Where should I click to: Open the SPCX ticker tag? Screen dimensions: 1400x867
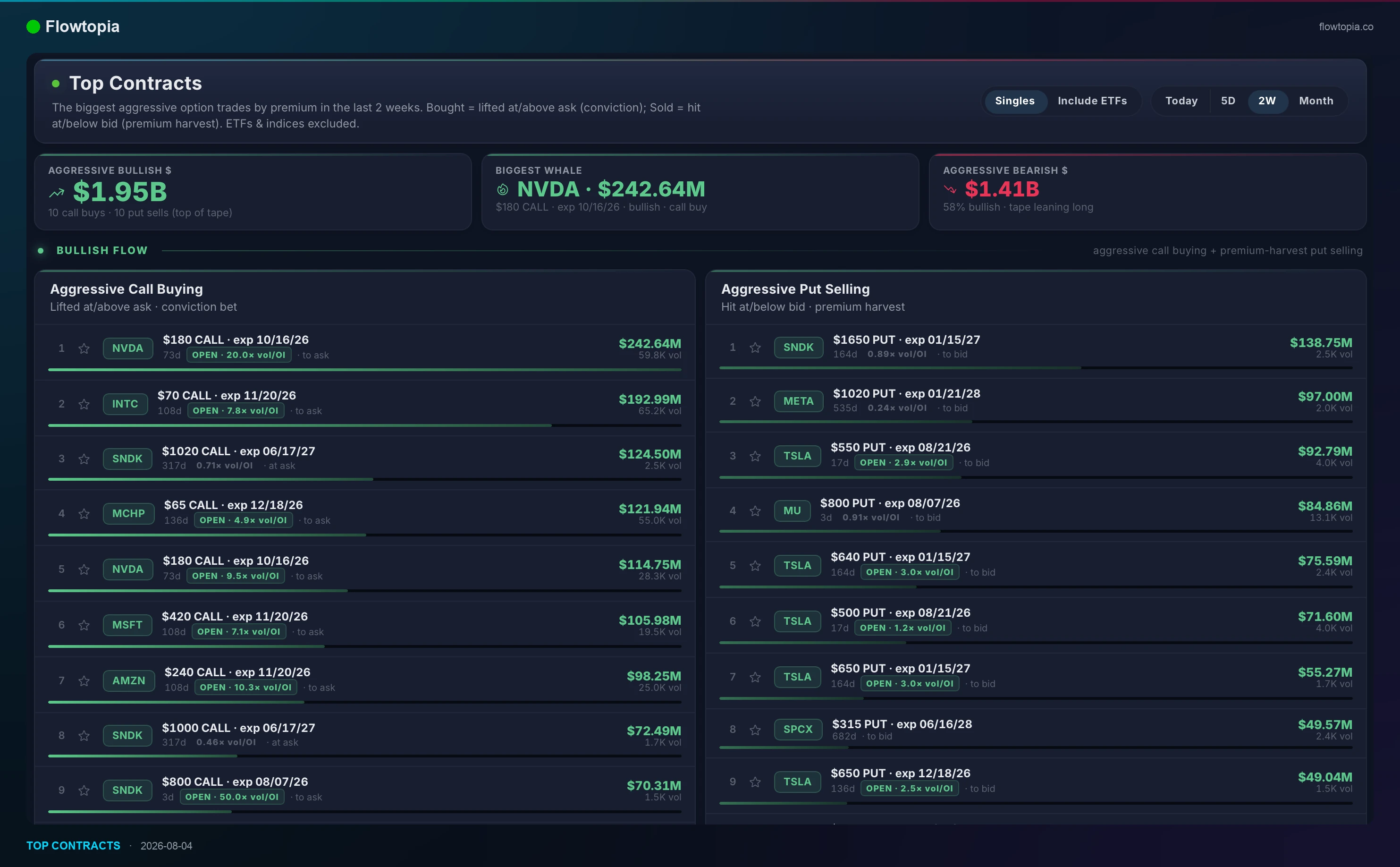[798, 730]
